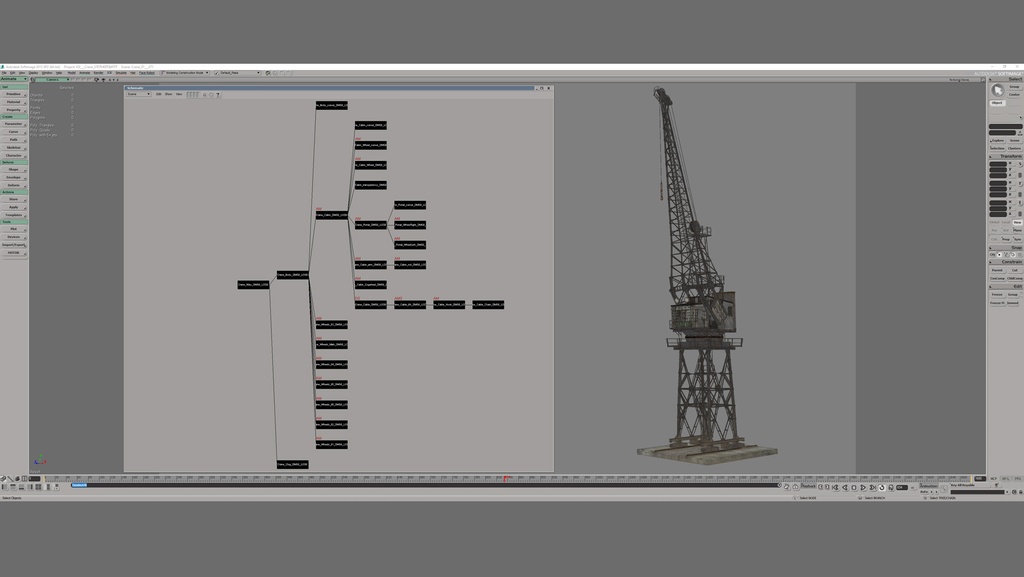Open the Face Robot menu
The image size is (1024, 577).
(145, 73)
